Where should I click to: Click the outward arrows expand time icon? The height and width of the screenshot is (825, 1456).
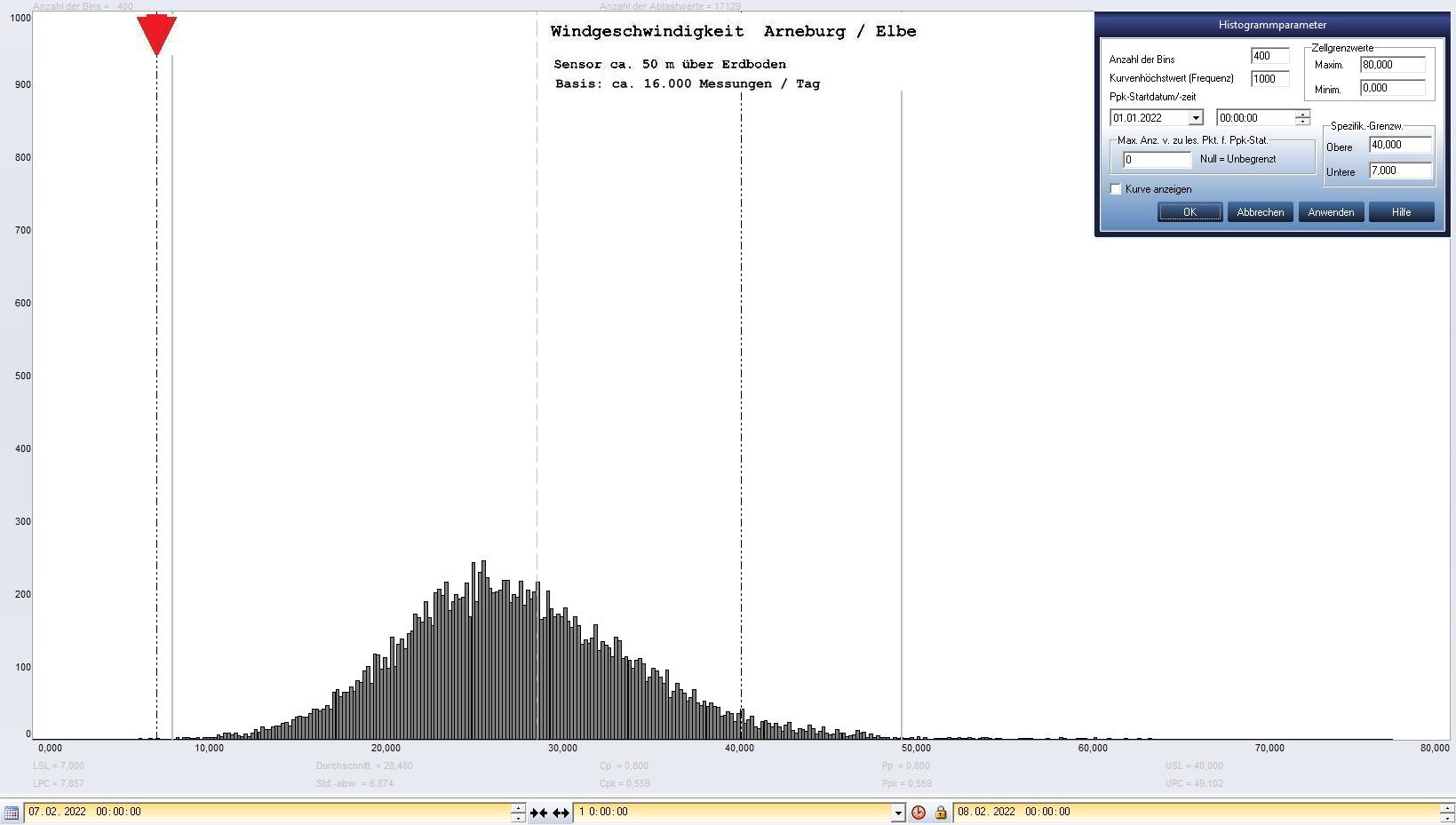[561, 813]
